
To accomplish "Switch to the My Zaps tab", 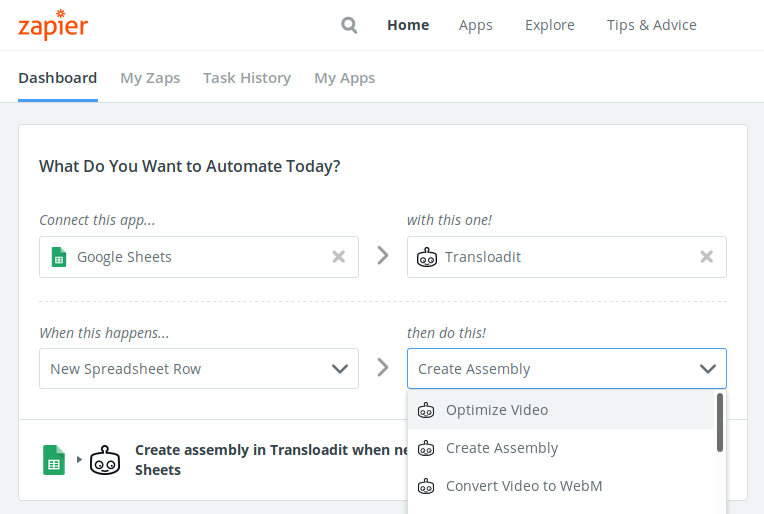I will pos(150,78).
